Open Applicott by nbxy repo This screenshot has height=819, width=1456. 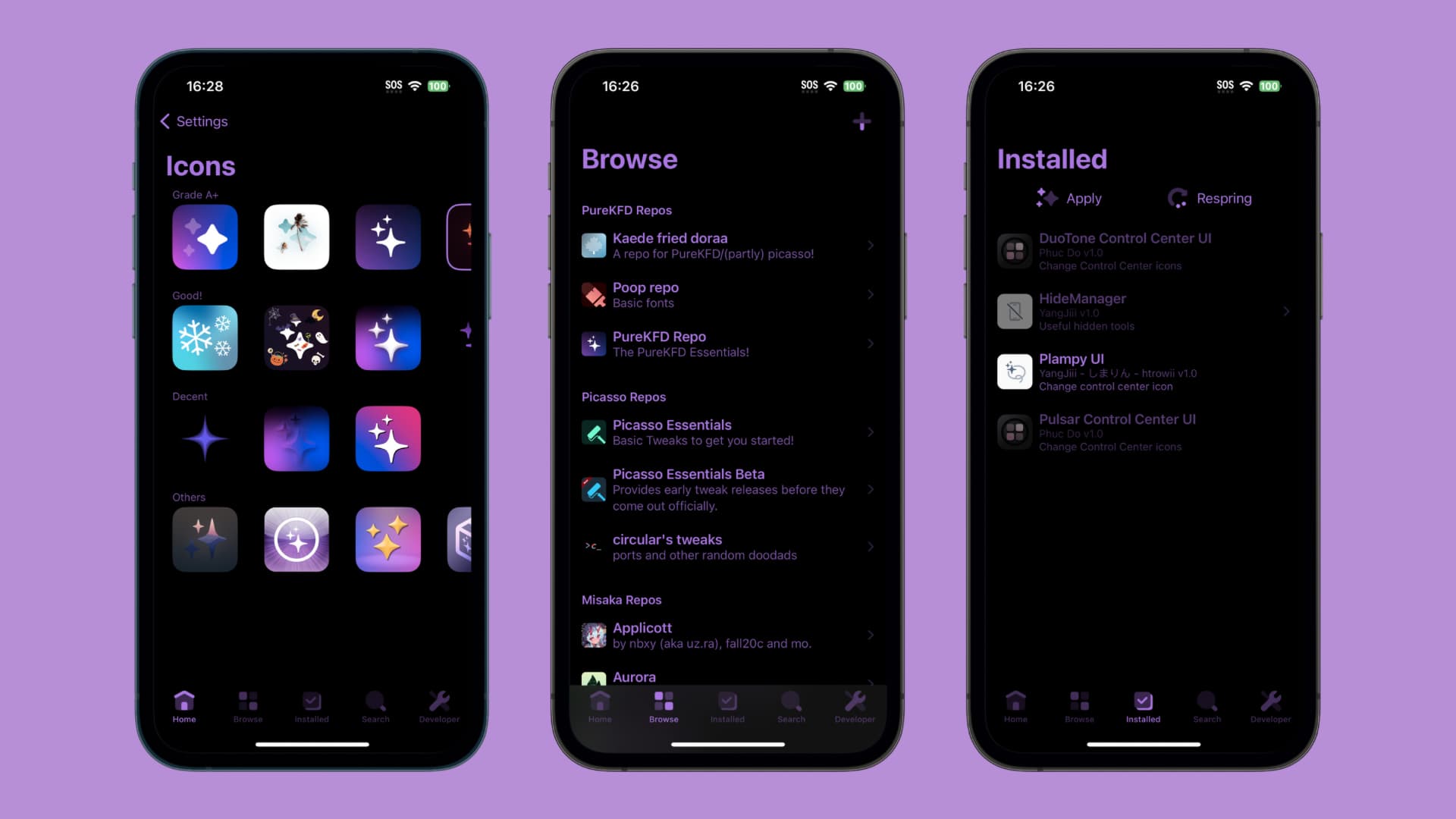point(728,635)
